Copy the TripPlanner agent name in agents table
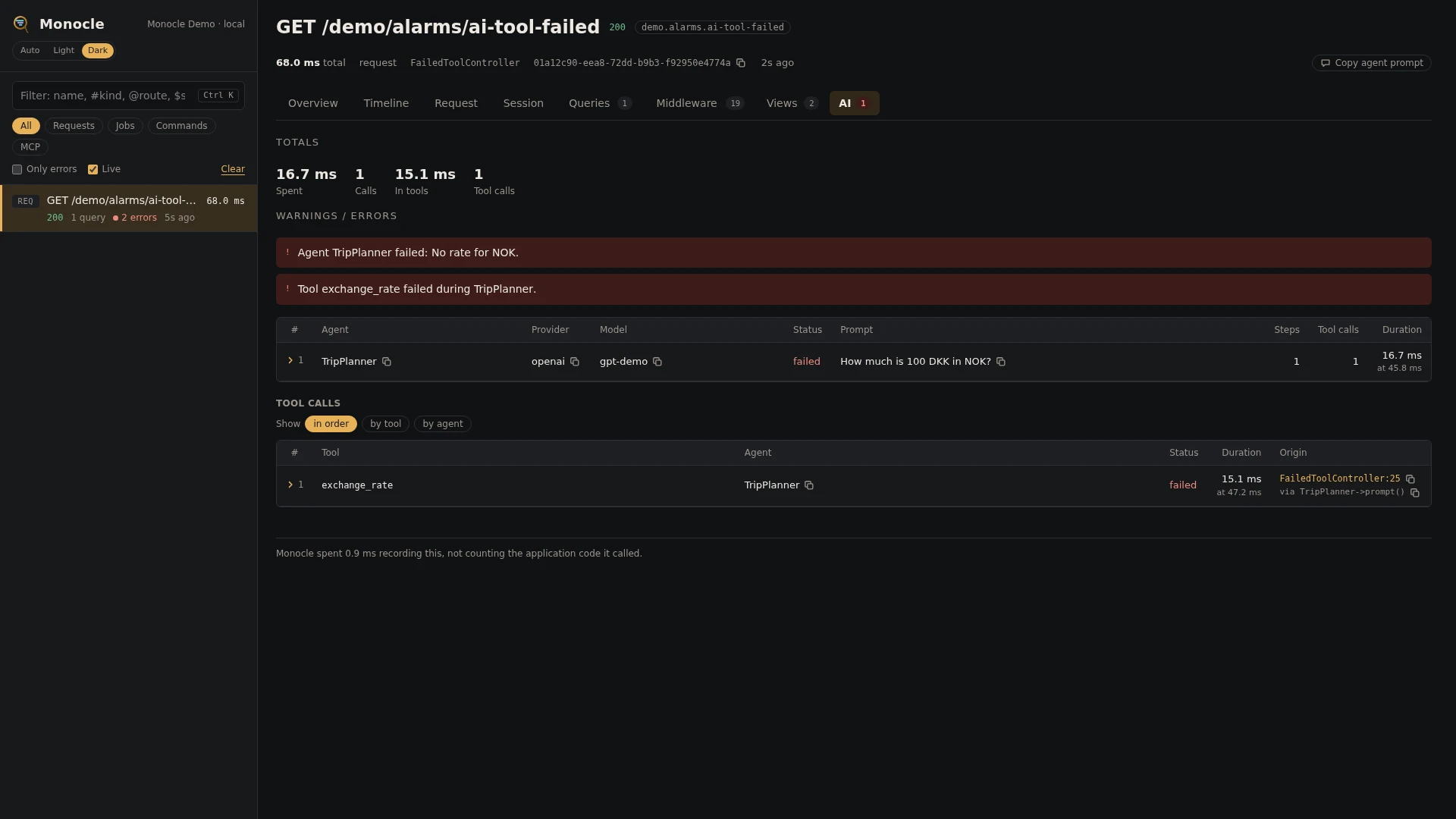Image resolution: width=1456 pixels, height=819 pixels. click(x=387, y=362)
